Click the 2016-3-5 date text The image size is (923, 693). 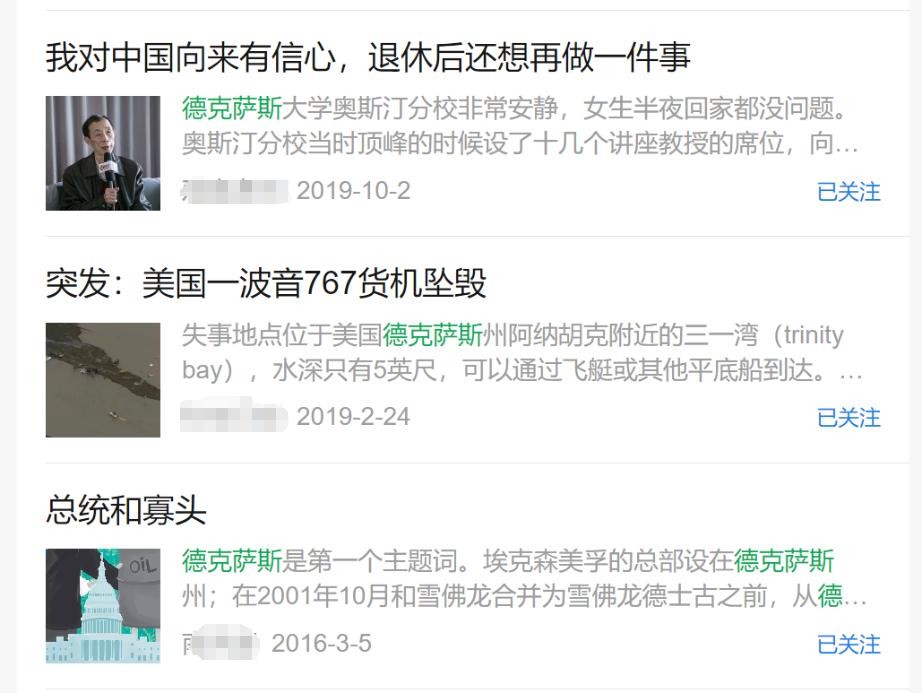tap(321, 643)
